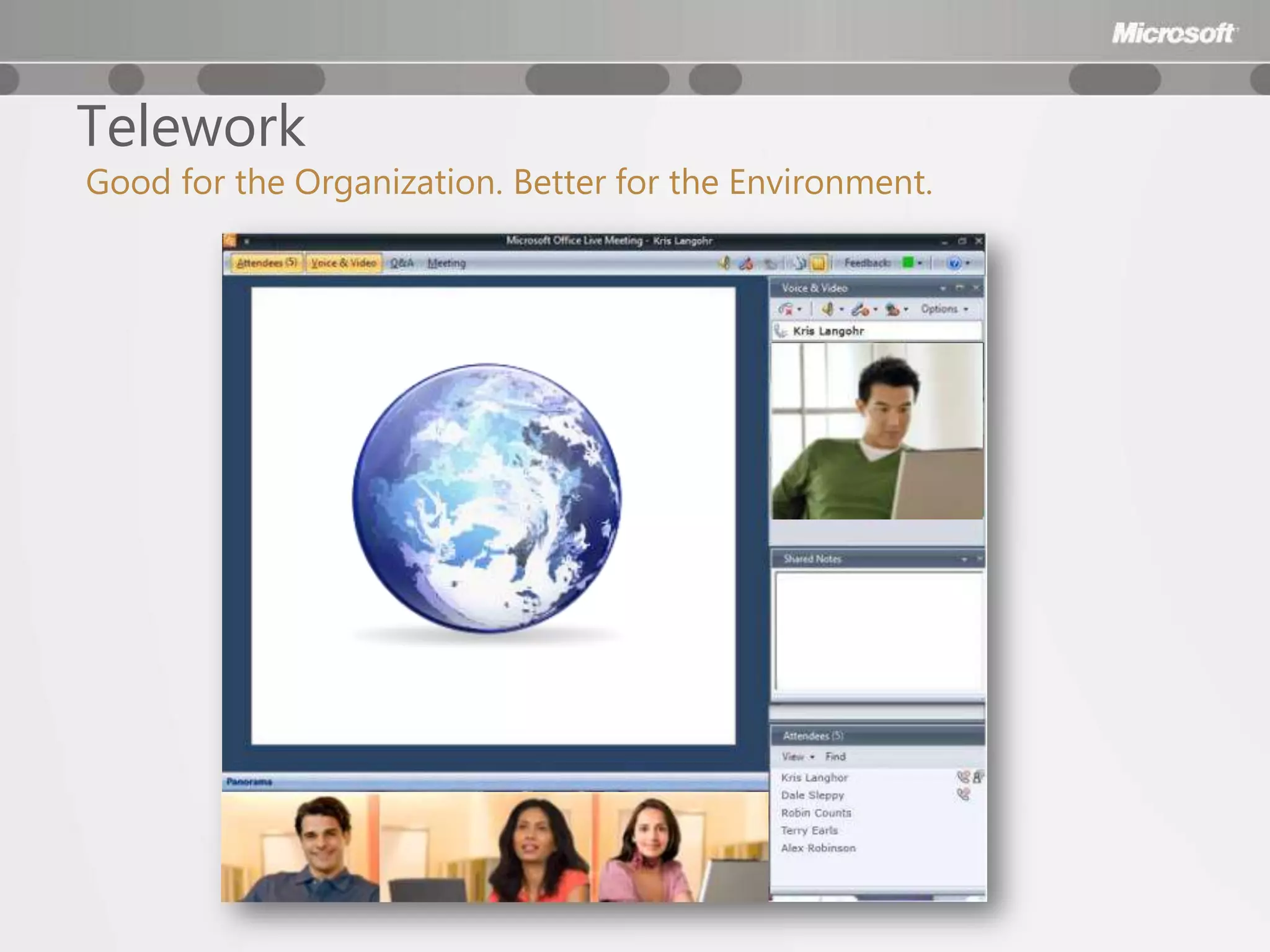
Task: Toggle the highlighted yellow notes icon
Action: pos(819,263)
